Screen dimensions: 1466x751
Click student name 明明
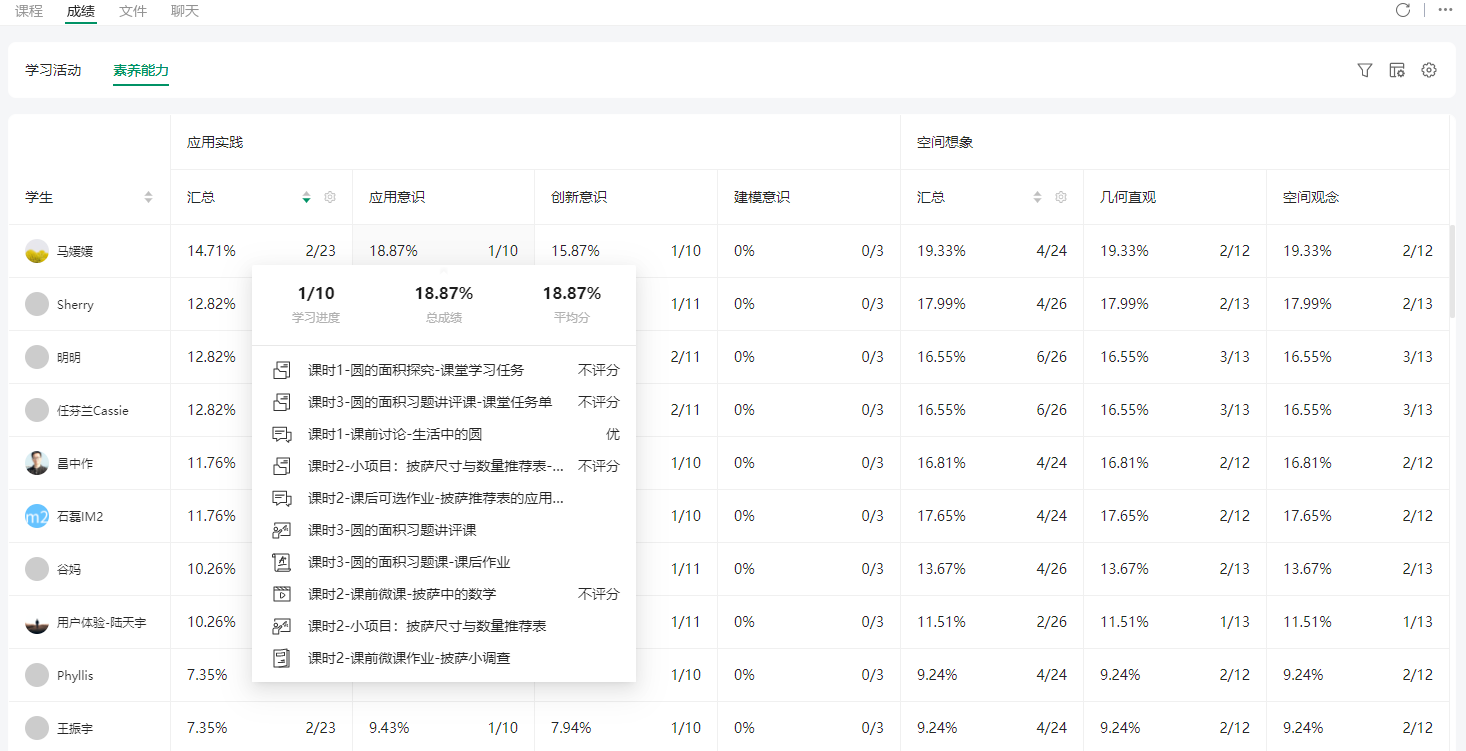click(x=69, y=357)
